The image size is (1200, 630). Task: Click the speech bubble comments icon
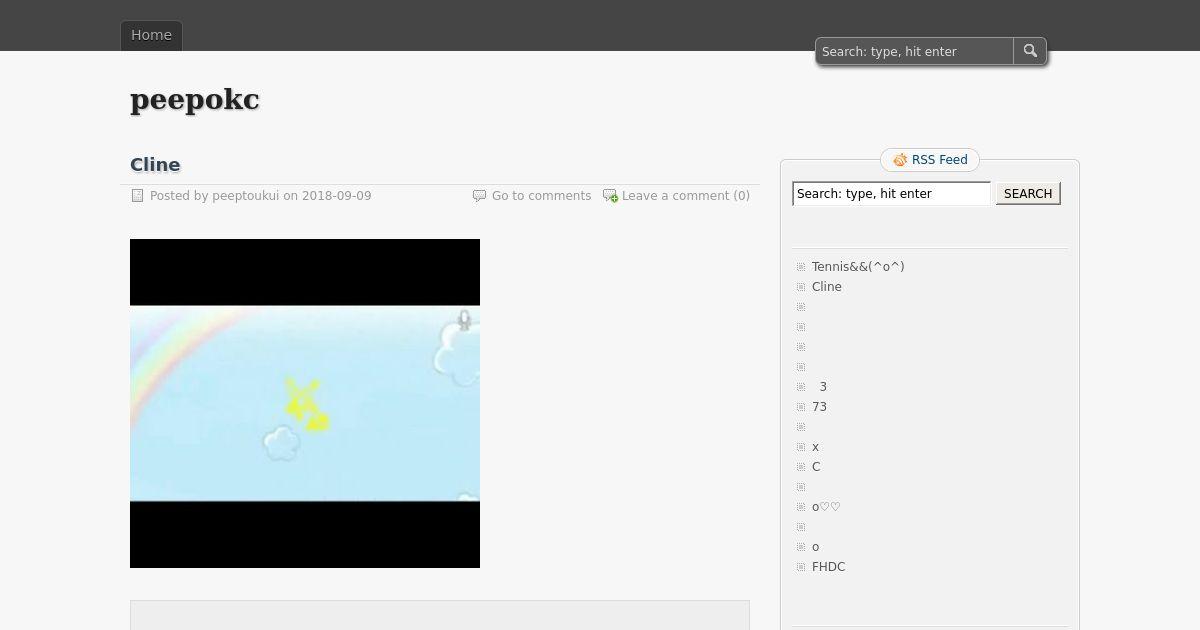[x=479, y=196]
